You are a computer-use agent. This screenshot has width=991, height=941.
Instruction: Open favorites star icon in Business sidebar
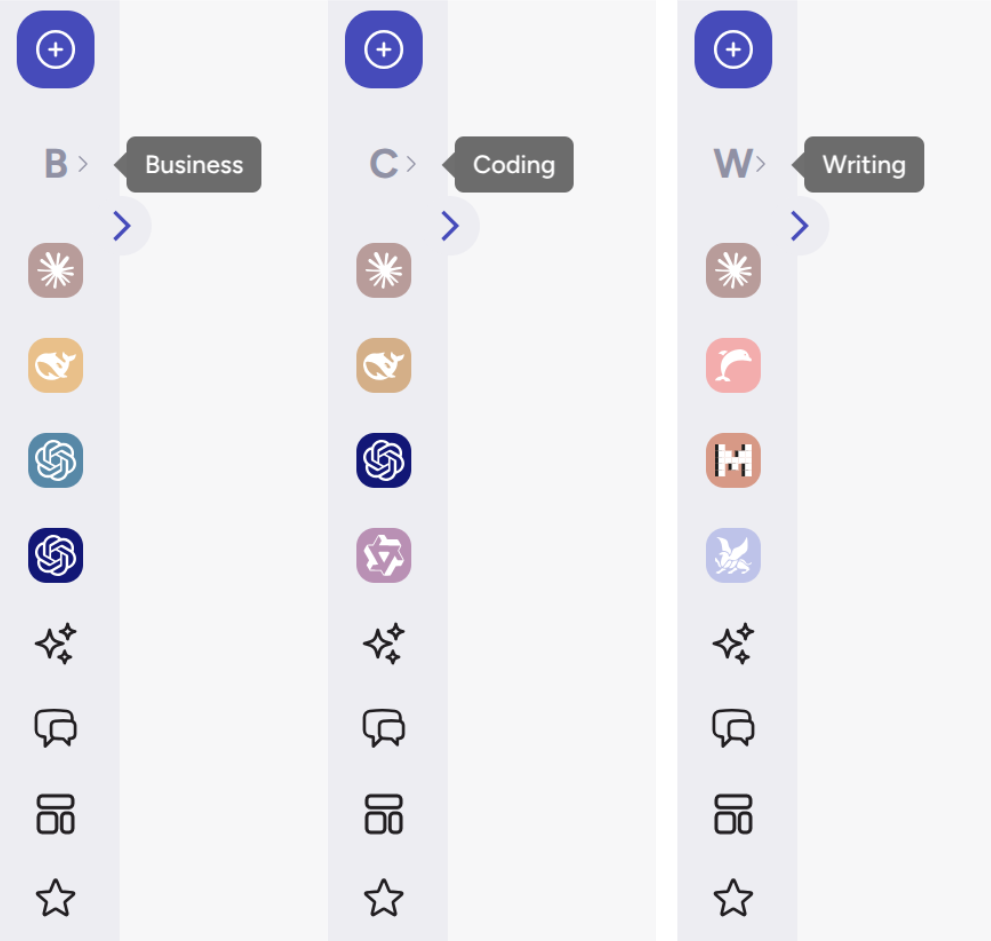[x=56, y=897]
